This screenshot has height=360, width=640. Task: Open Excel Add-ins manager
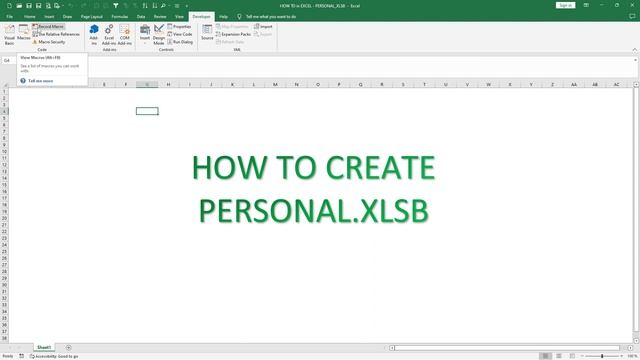109,35
